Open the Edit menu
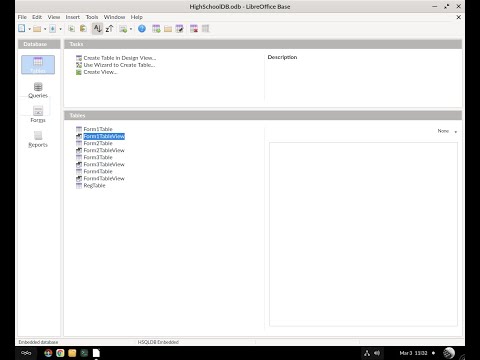This screenshot has width=480, height=360. pyautogui.click(x=37, y=17)
